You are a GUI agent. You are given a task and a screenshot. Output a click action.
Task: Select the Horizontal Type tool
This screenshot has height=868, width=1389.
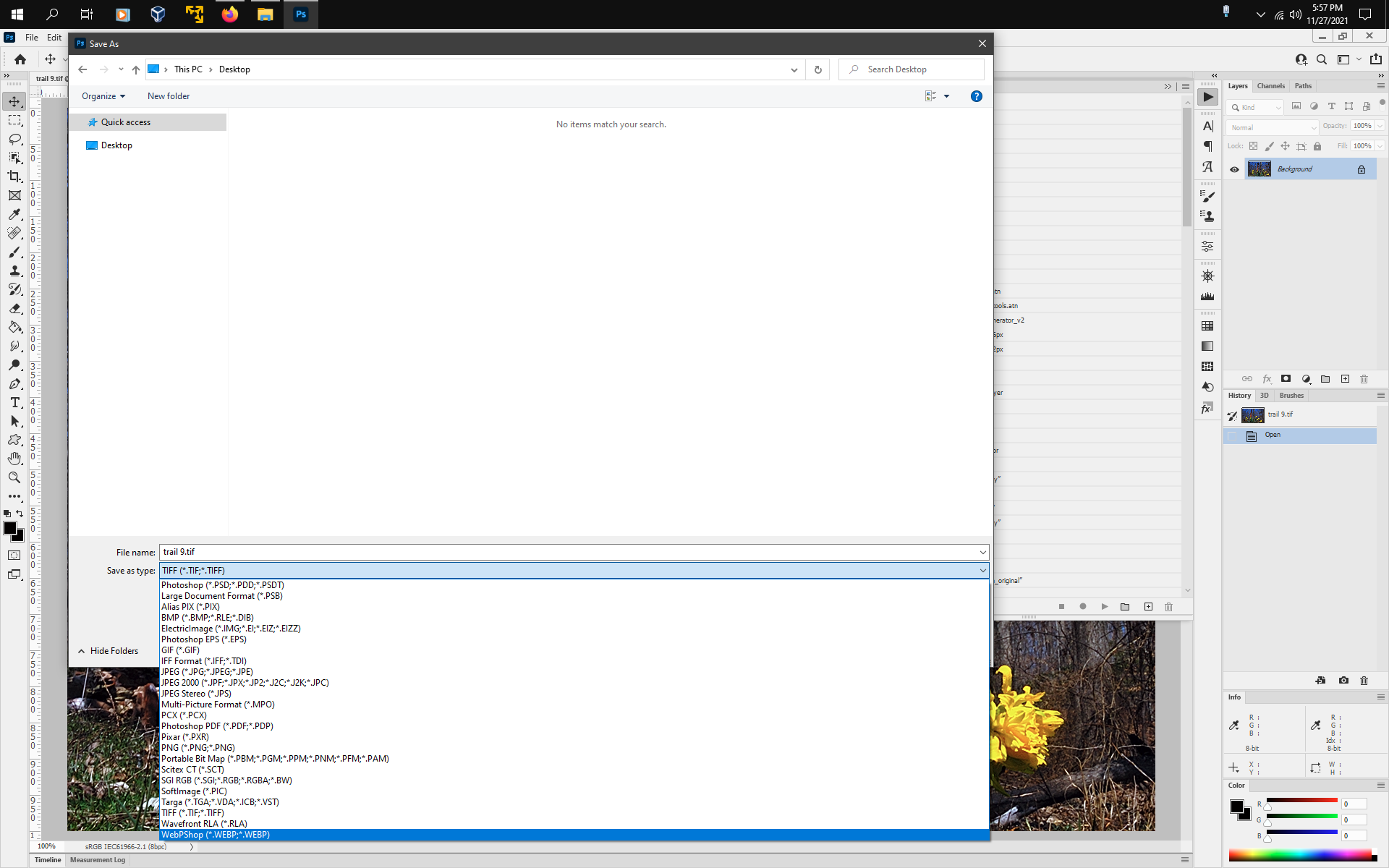tap(14, 402)
